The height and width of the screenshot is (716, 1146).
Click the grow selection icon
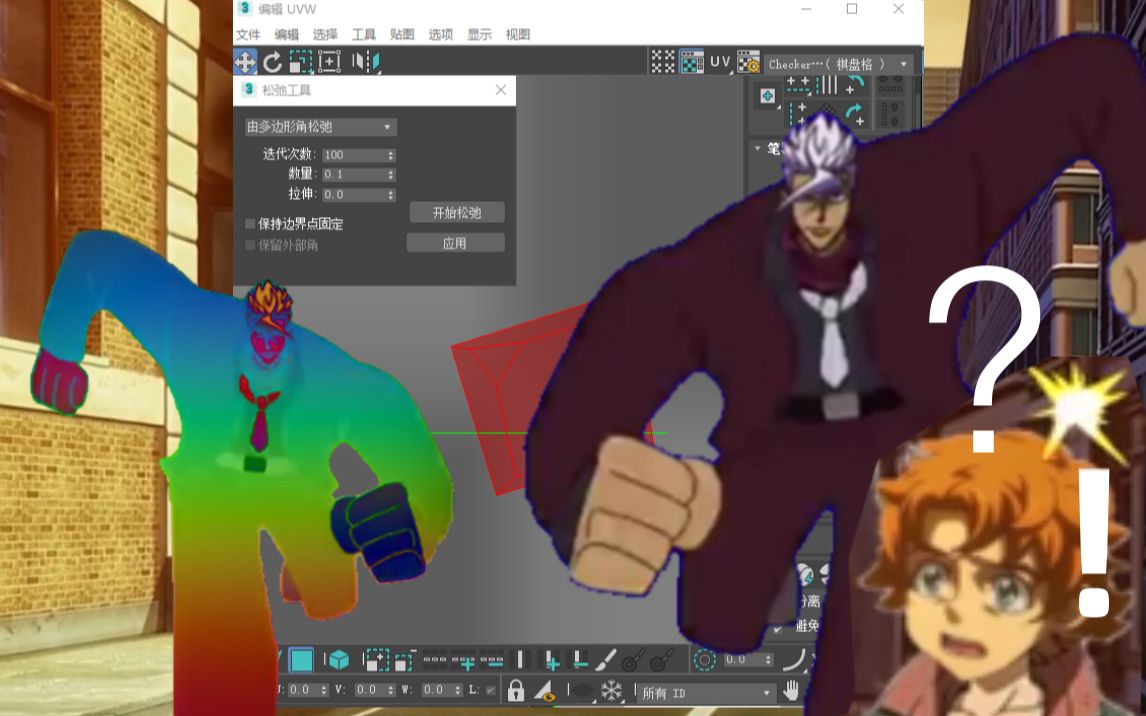click(x=376, y=660)
